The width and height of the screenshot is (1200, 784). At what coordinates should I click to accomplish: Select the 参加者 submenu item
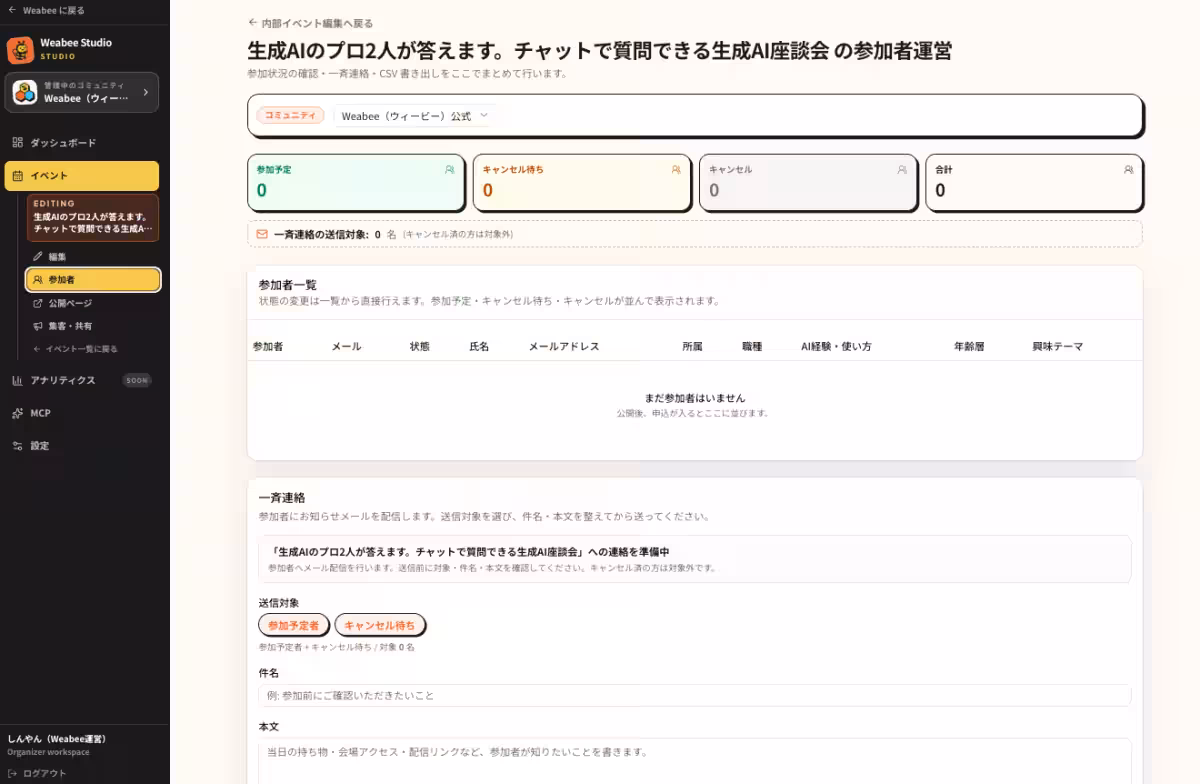(93, 280)
